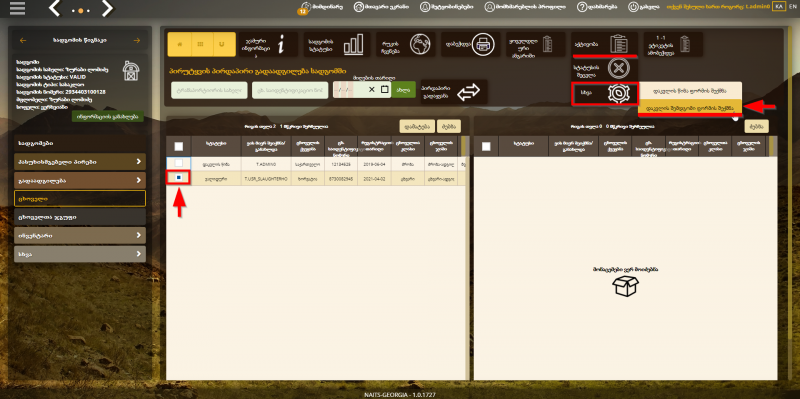This screenshot has height=399, width=800.
Task: Select the first option in the yellow submenu
Action: [x=690, y=91]
